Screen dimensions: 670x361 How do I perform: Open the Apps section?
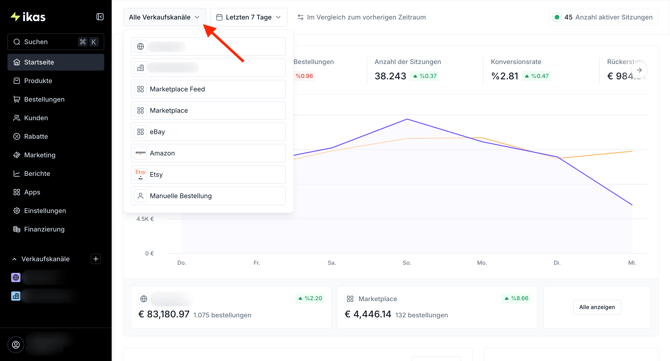[x=56, y=192]
